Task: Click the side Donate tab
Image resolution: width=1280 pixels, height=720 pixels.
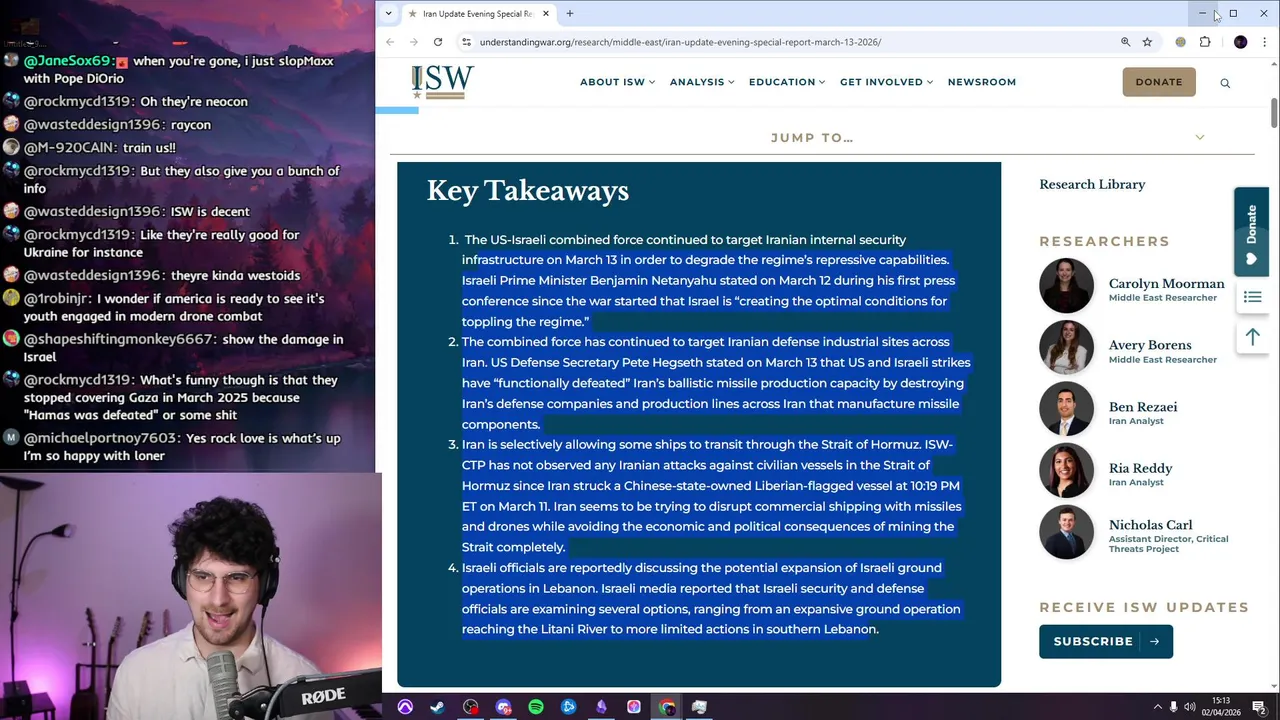Action: point(1251,231)
